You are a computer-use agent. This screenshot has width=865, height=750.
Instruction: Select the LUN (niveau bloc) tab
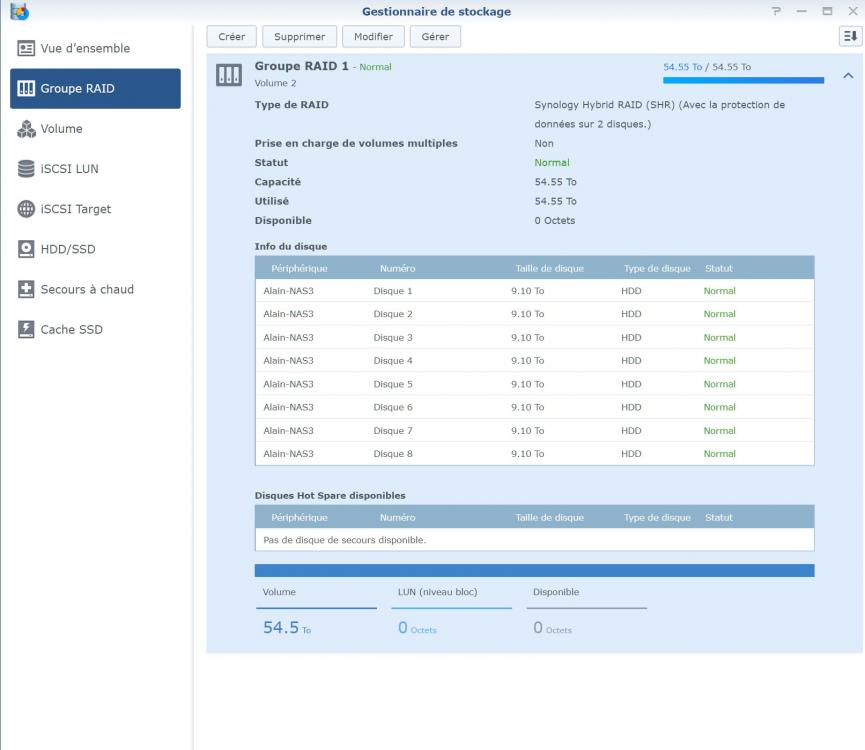point(451,593)
